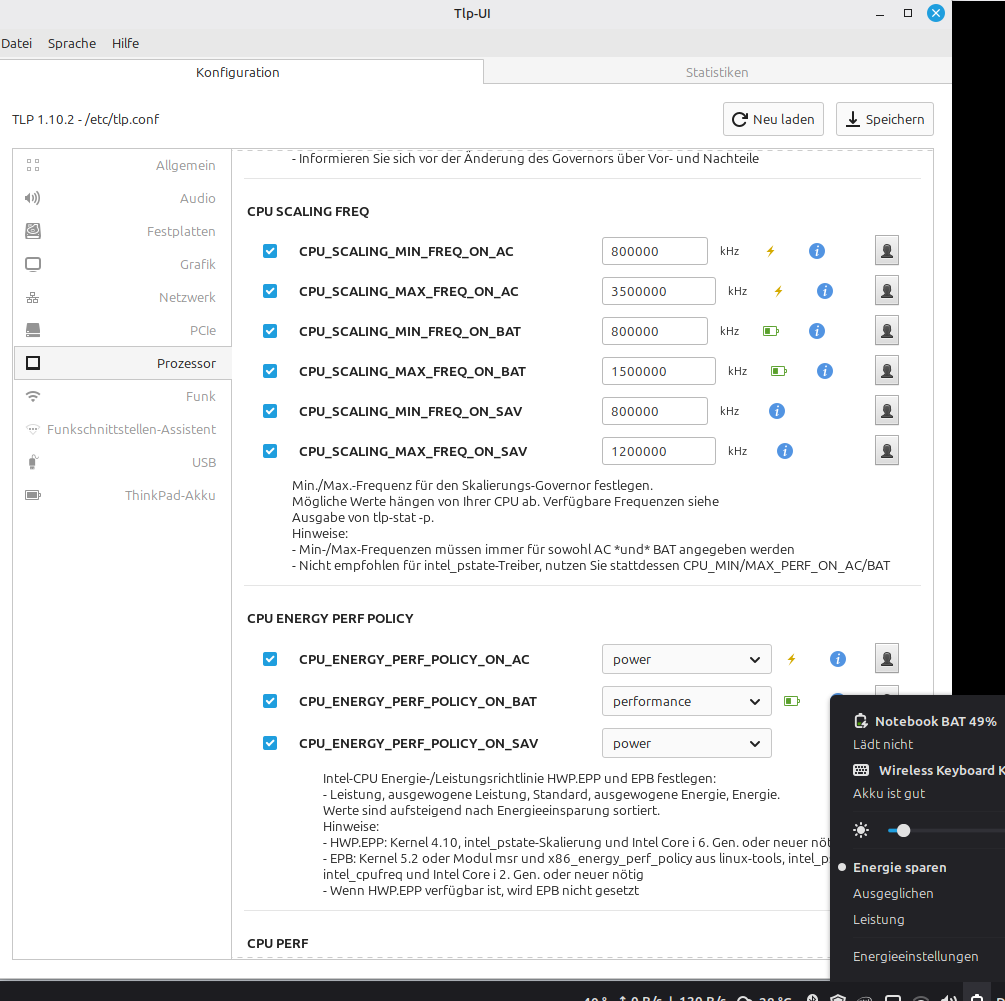Screen dimensions: 1005x1001
Task: Click the person icon for CPU_SCALING_MIN_FREQ_ON_AC
Action: coord(887,251)
